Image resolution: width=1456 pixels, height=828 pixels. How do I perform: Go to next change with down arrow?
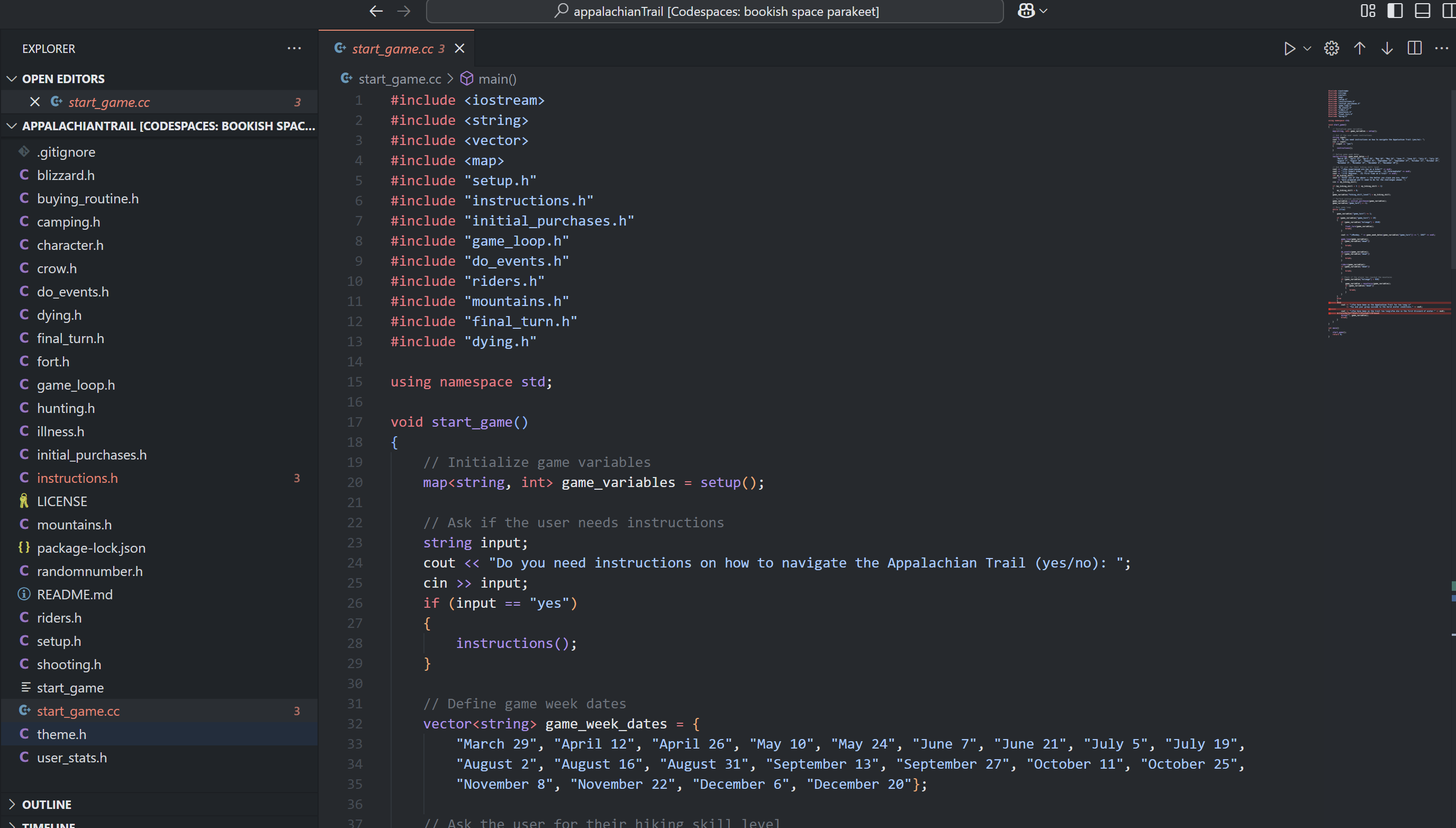point(1387,48)
